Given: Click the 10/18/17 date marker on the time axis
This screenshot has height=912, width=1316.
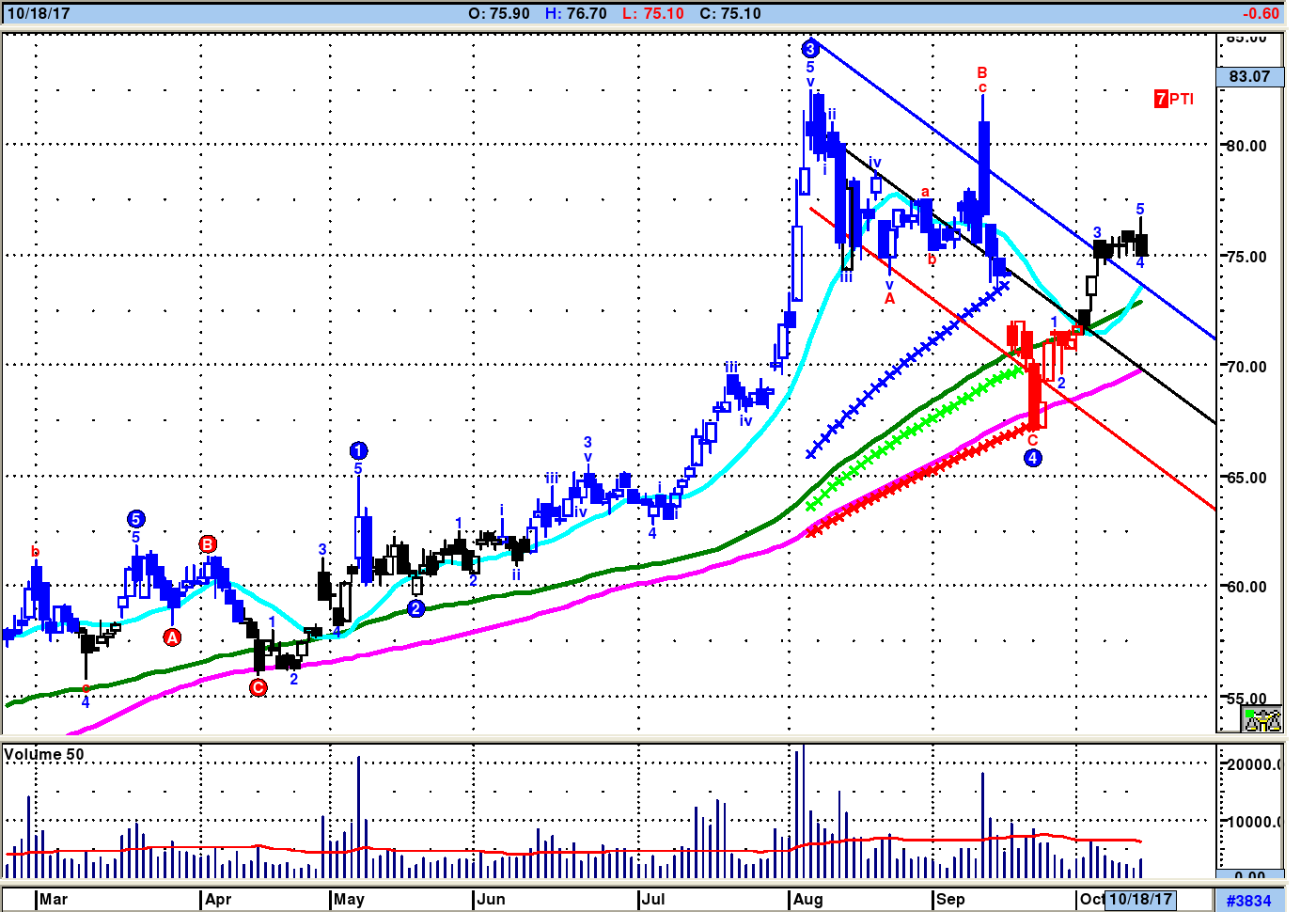Looking at the screenshot, I should 1140,899.
